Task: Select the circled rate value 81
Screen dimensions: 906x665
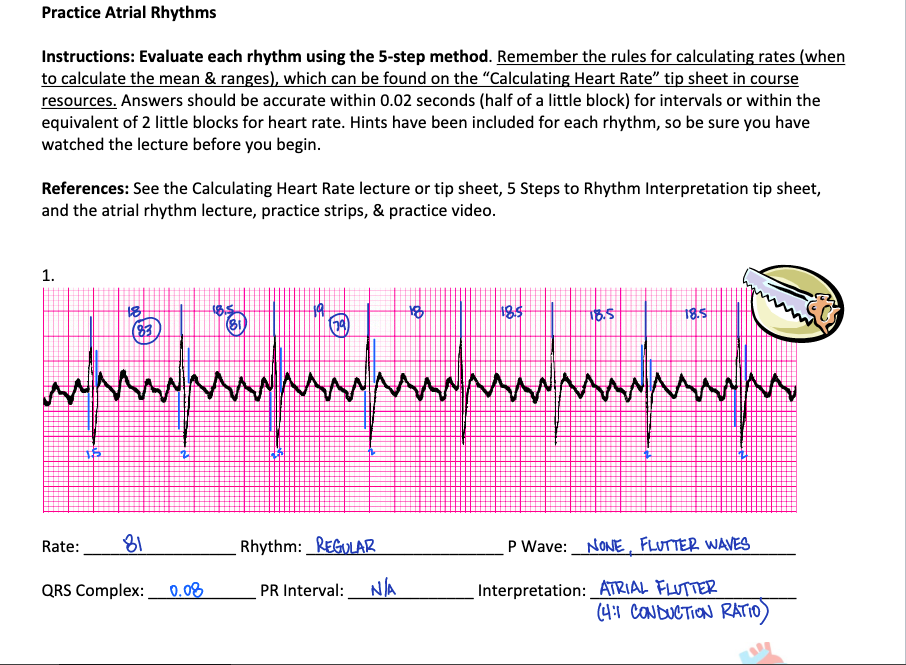Action: [x=234, y=325]
